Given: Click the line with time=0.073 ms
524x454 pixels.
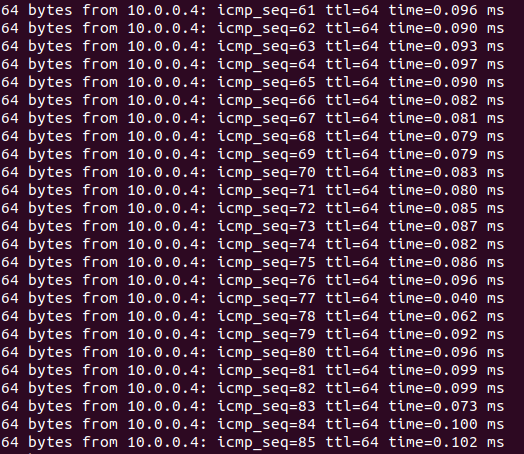Looking at the screenshot, I should 252,407.
